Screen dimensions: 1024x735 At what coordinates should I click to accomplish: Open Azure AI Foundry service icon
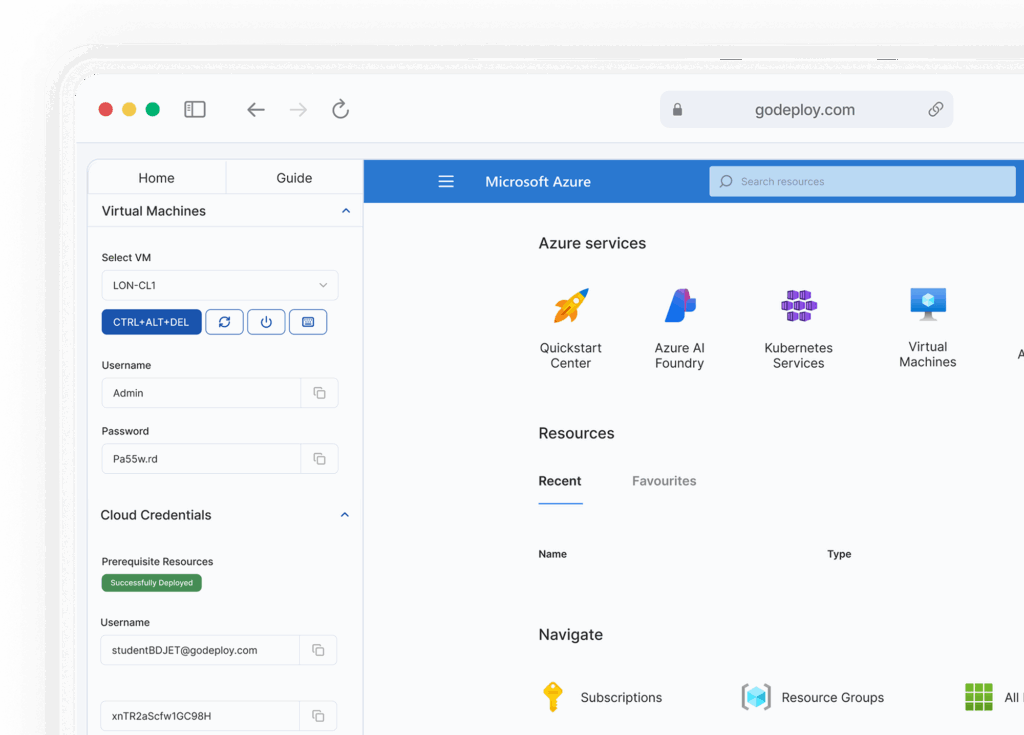coord(680,306)
